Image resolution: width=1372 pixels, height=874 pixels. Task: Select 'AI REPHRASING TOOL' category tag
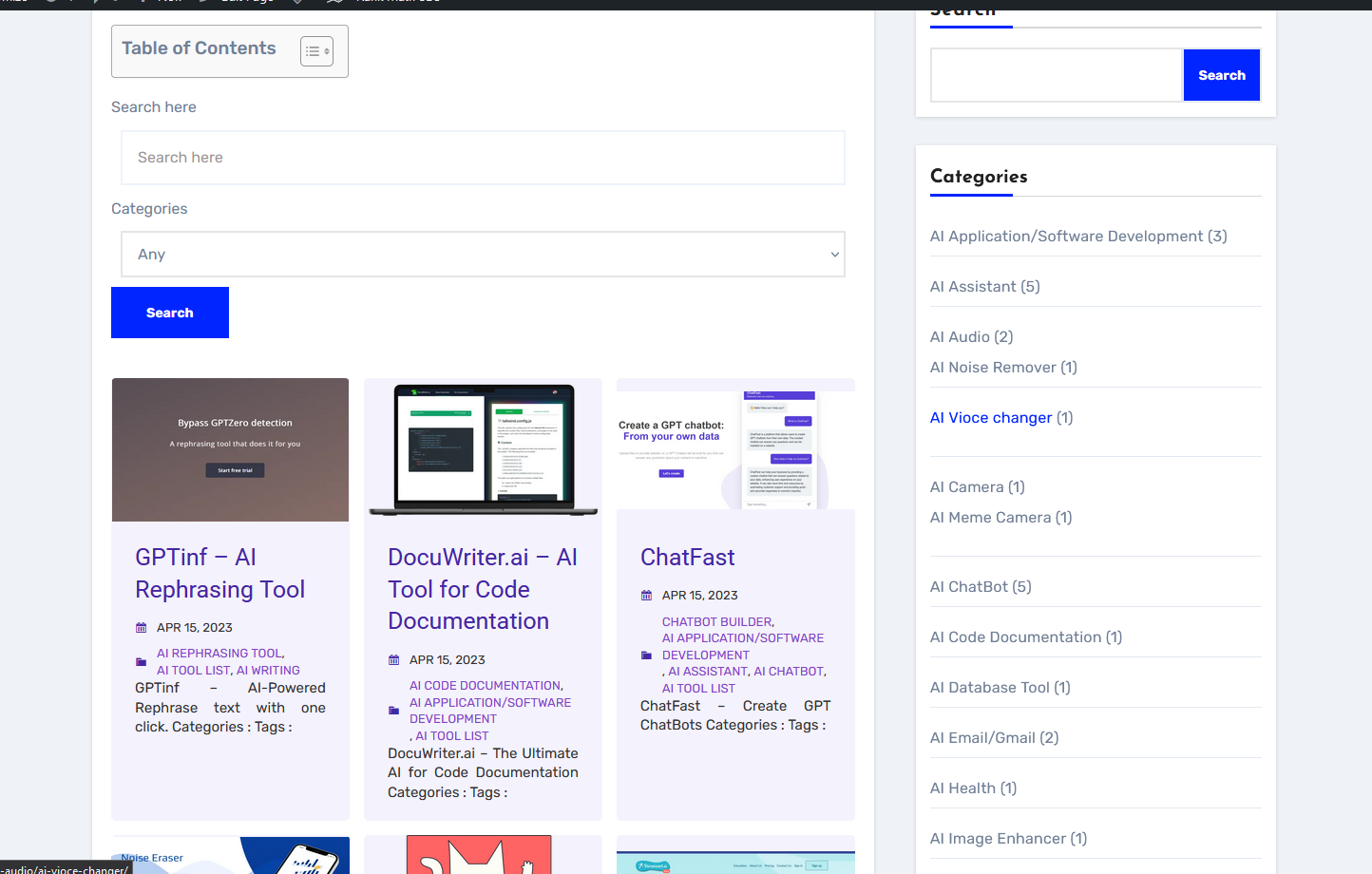219,654
